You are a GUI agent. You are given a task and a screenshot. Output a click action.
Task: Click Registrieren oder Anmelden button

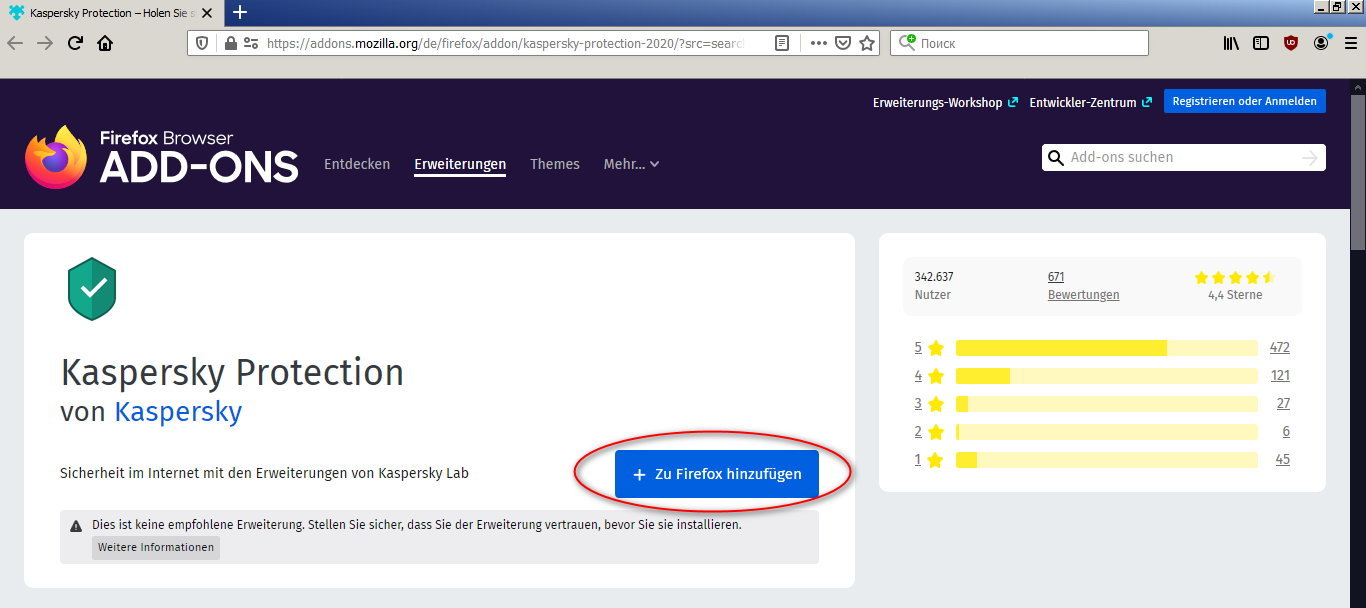coord(1245,101)
